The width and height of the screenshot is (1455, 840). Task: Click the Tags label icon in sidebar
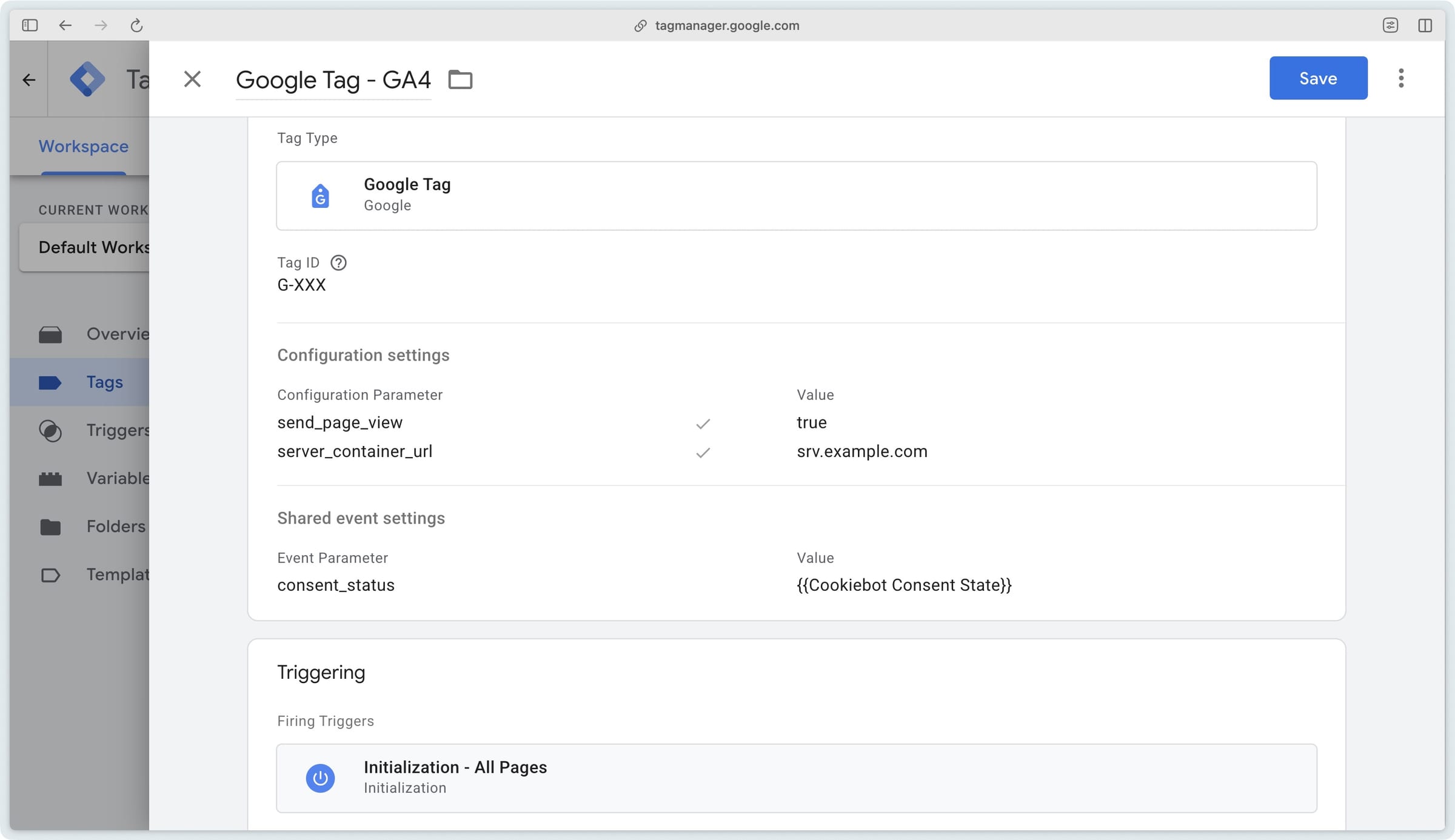coord(50,382)
